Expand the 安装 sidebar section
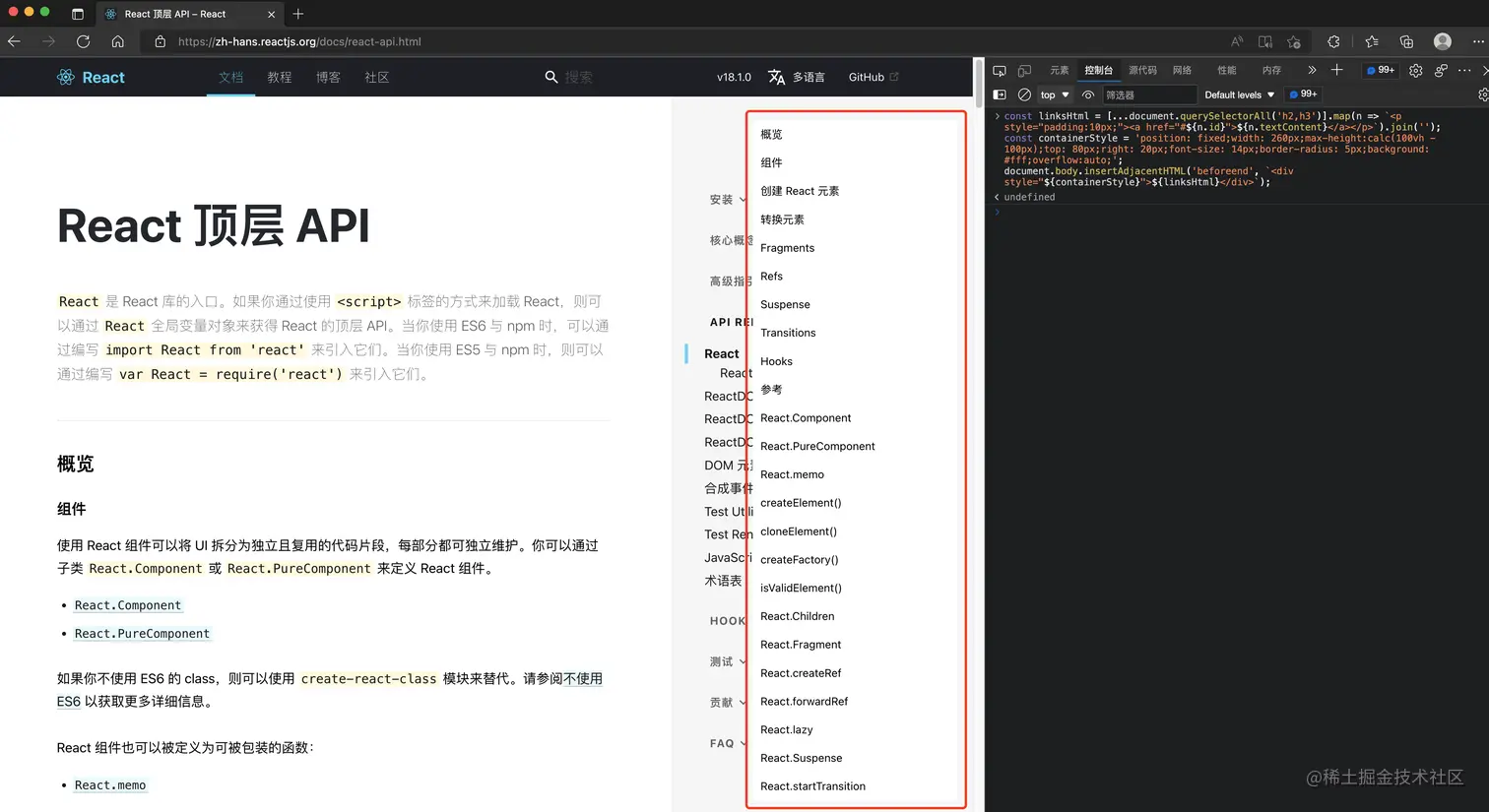 [728, 200]
